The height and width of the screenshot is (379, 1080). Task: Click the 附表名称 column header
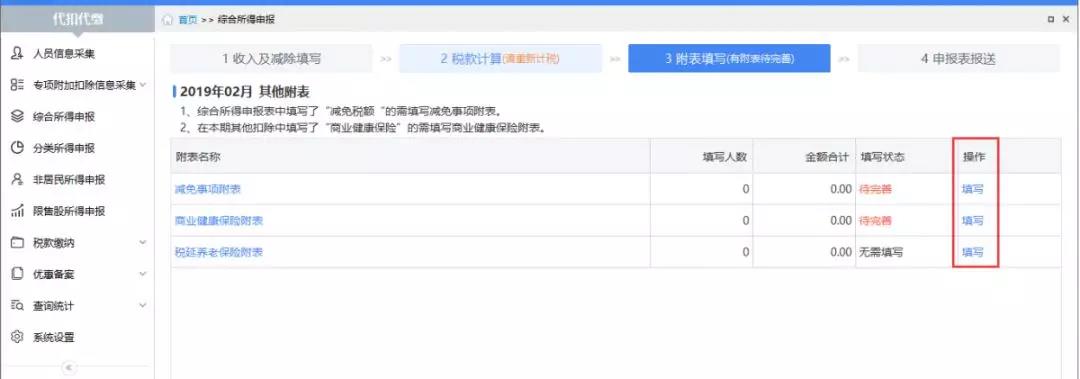198,157
